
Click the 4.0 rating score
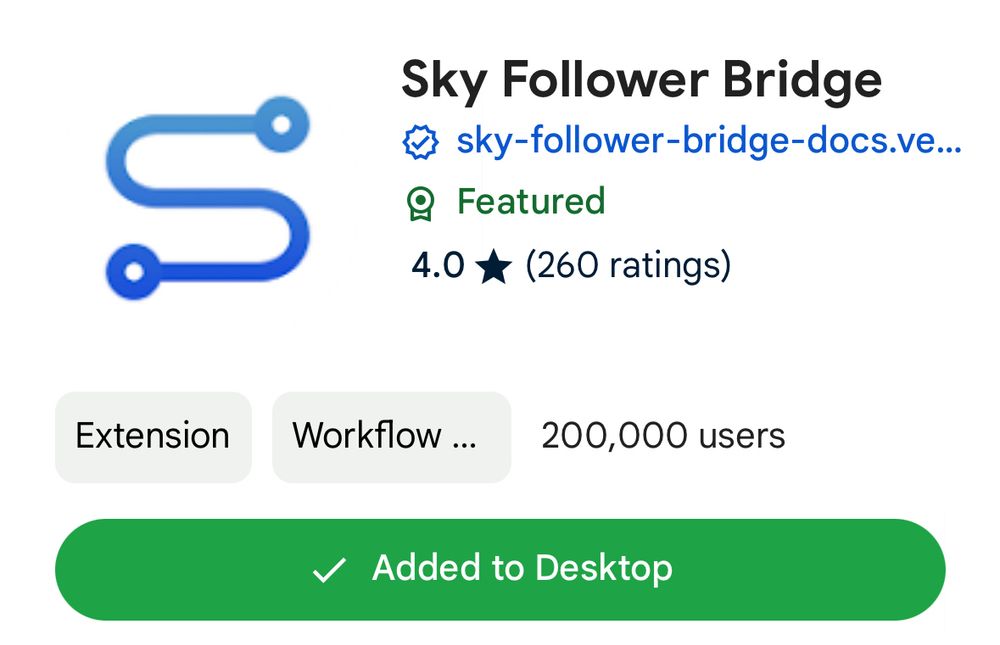pyautogui.click(x=437, y=265)
